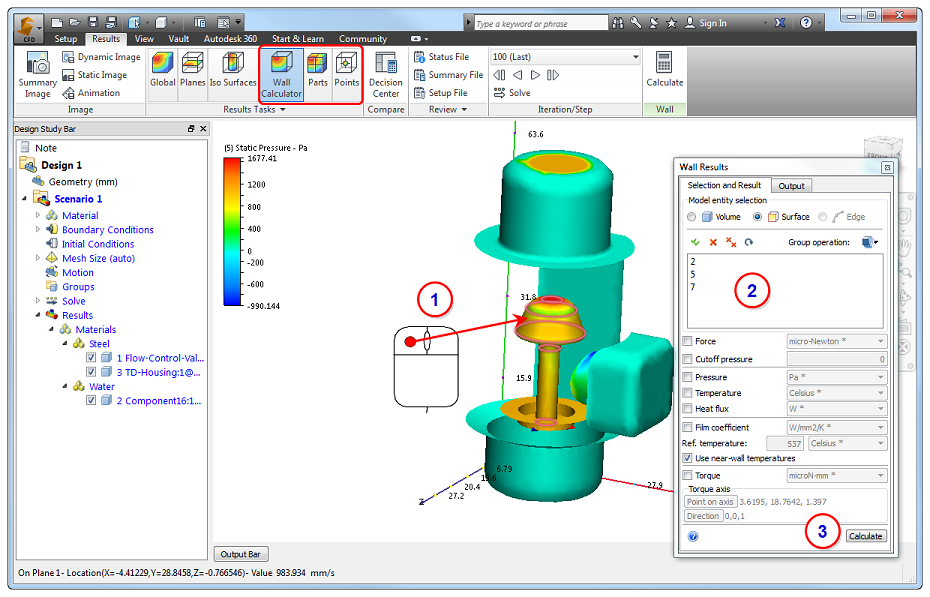
Task: Enable the Film coefficient checkbox
Action: [687, 427]
